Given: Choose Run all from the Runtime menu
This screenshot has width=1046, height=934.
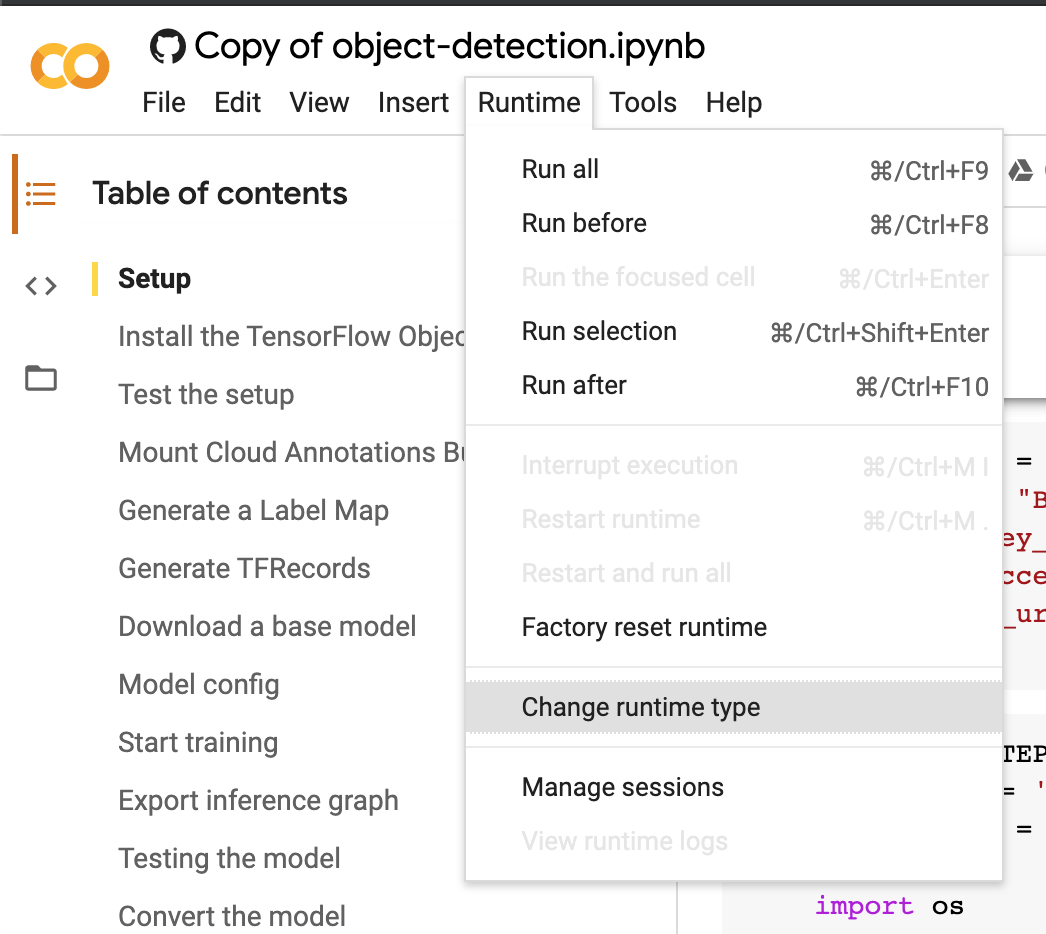Looking at the screenshot, I should [560, 169].
